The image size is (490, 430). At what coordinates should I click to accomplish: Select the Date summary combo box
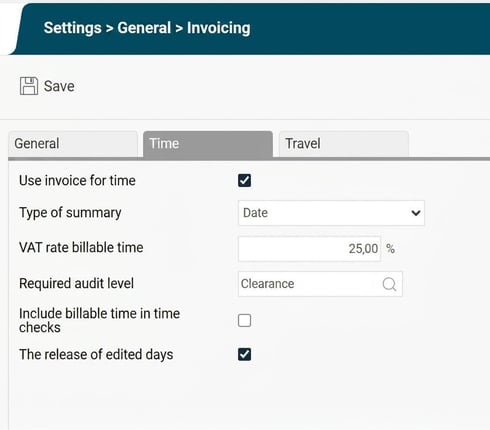coord(331,213)
